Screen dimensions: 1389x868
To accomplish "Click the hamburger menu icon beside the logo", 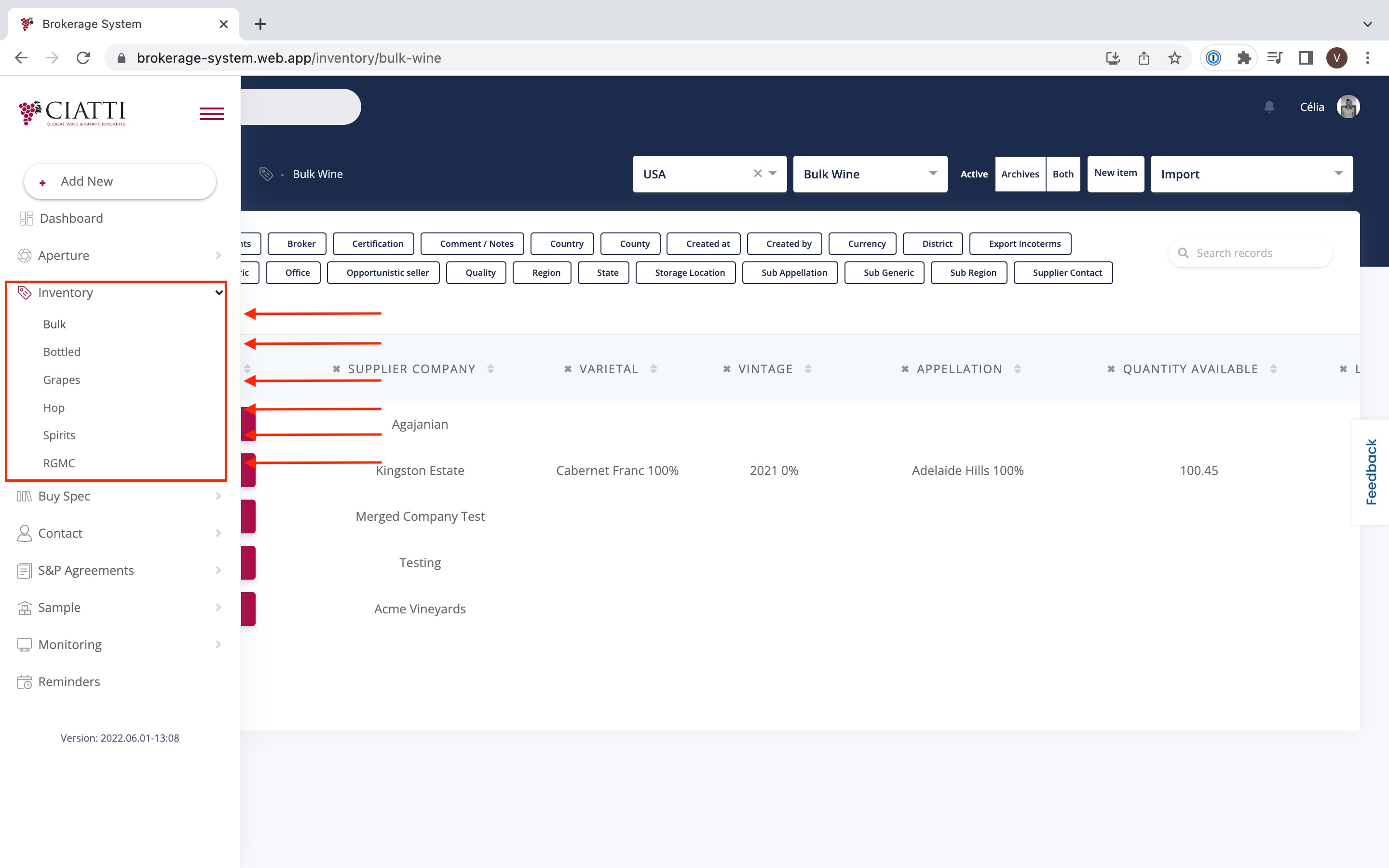I will click(x=211, y=114).
